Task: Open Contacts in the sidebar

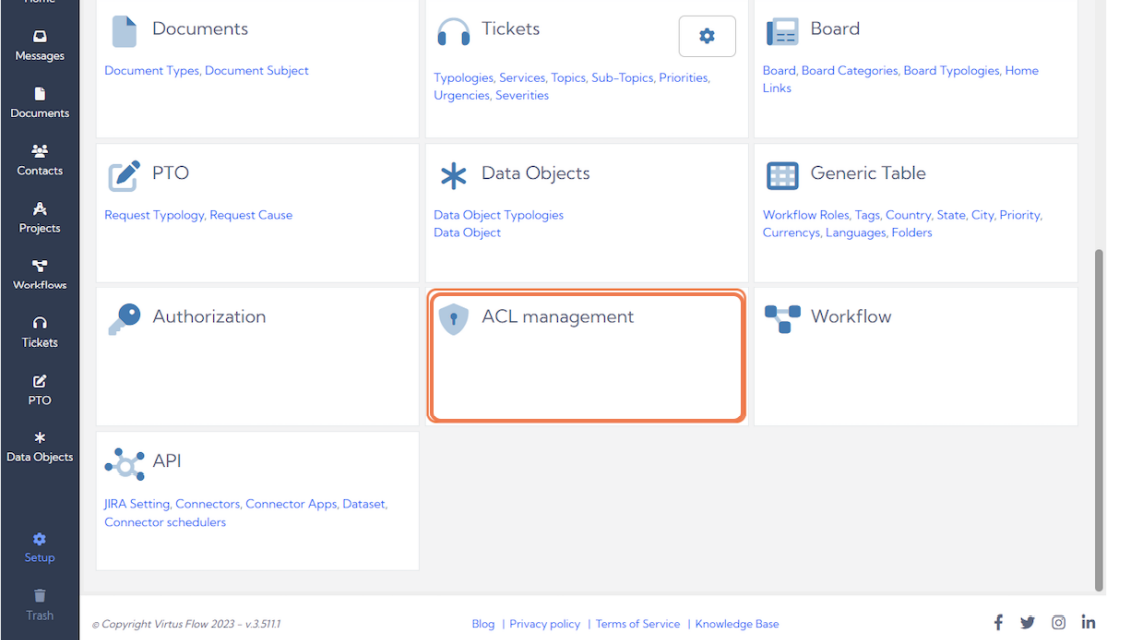Action: (x=39, y=160)
